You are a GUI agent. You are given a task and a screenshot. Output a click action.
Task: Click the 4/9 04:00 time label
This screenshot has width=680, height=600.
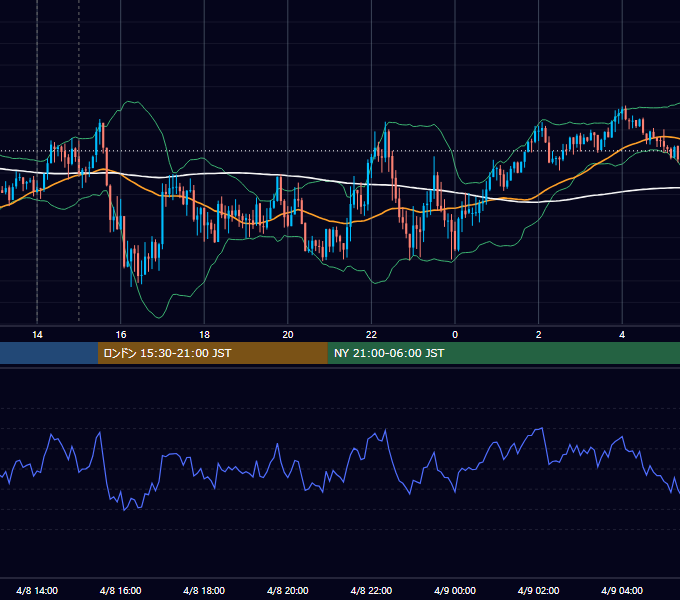click(622, 590)
